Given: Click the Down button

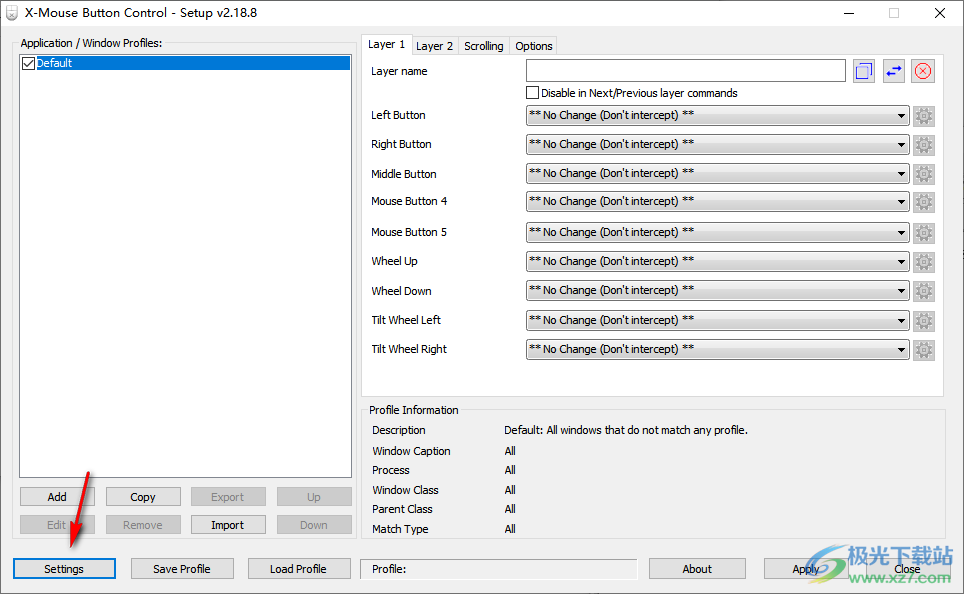Looking at the screenshot, I should (314, 525).
